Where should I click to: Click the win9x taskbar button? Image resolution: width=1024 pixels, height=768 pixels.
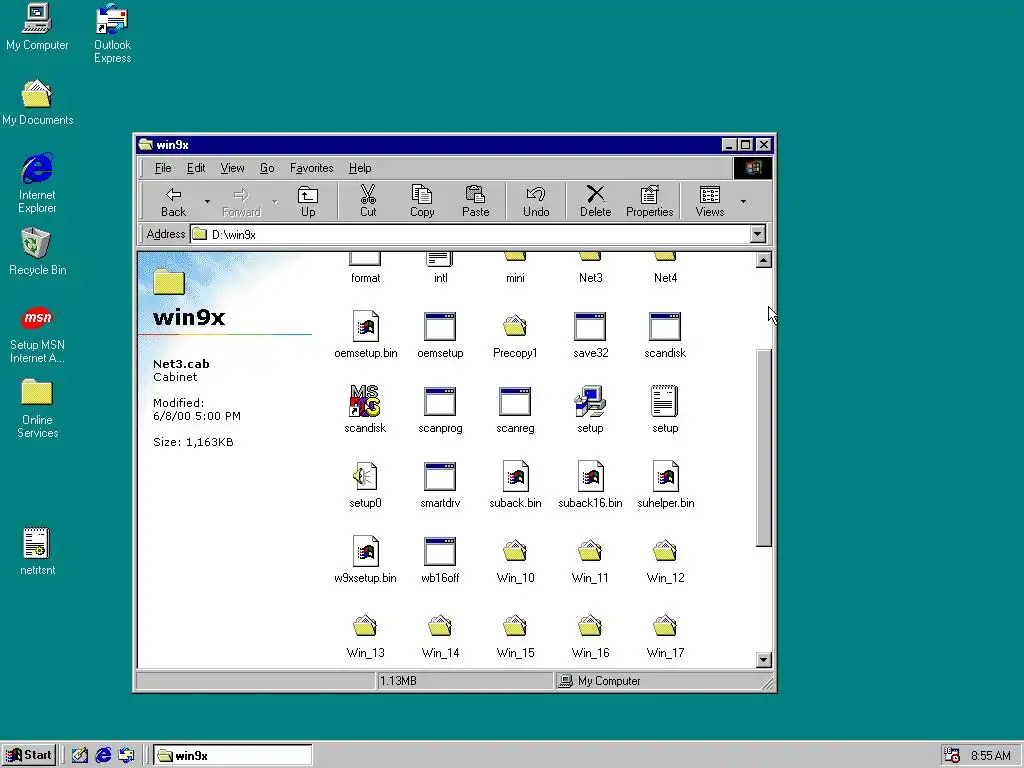233,756
